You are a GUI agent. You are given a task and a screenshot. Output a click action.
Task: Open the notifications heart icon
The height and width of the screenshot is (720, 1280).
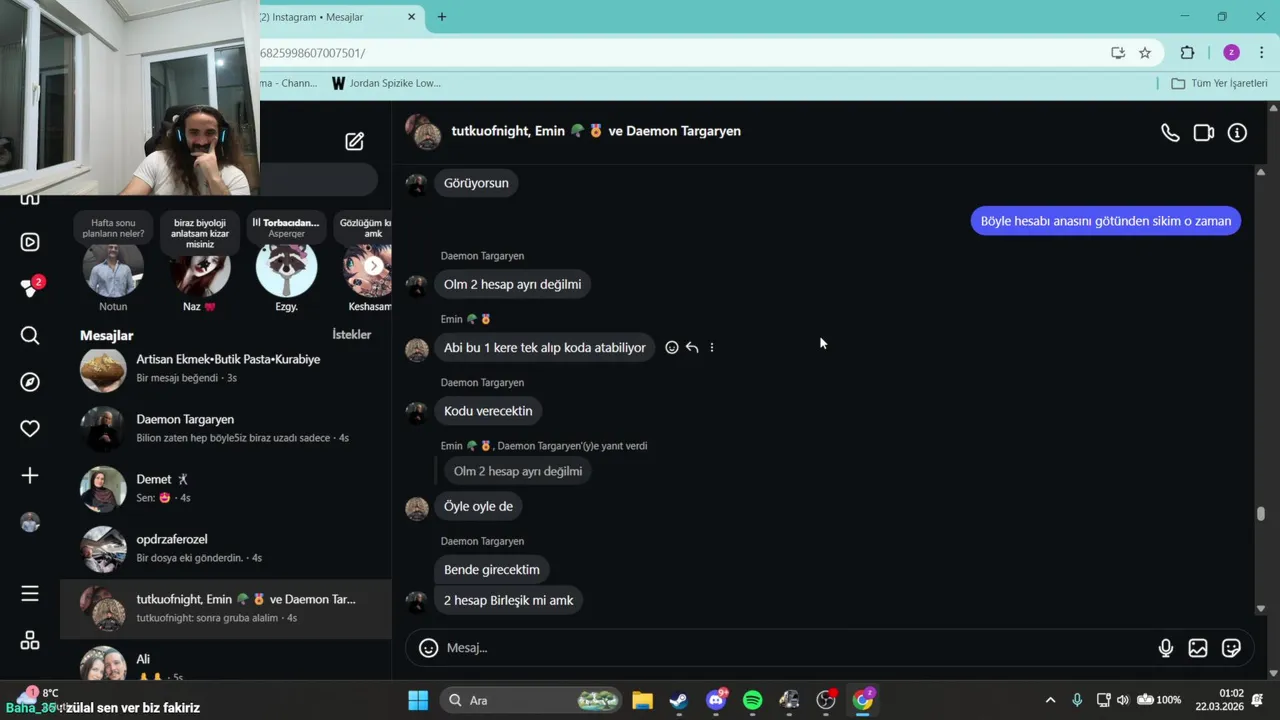(x=30, y=428)
